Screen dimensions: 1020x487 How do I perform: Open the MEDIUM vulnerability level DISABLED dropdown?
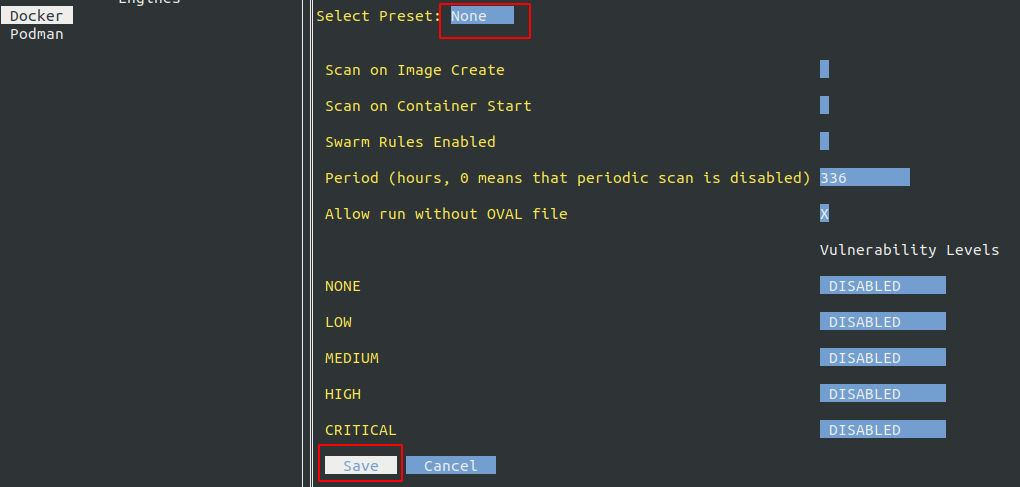882,358
